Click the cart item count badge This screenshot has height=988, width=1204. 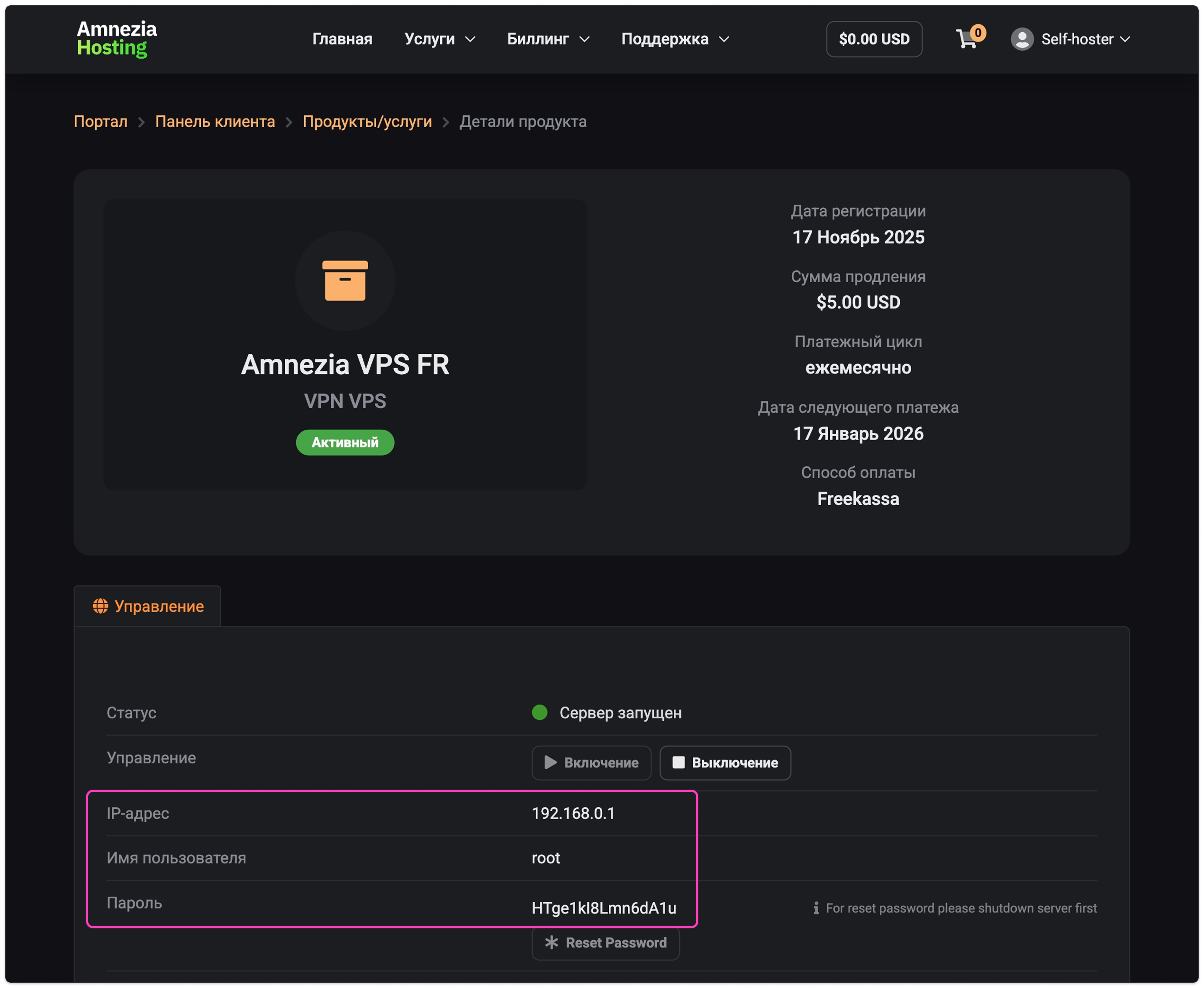pyautogui.click(x=978, y=32)
